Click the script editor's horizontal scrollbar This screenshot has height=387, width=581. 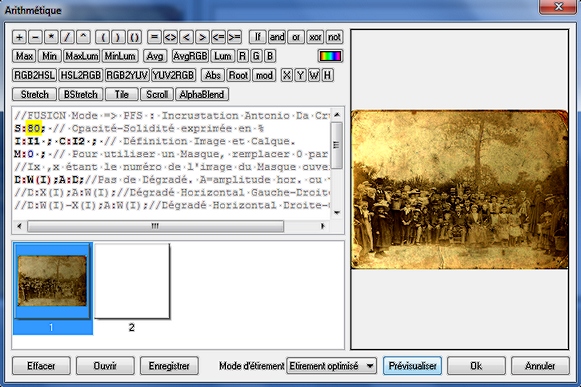pos(156,226)
